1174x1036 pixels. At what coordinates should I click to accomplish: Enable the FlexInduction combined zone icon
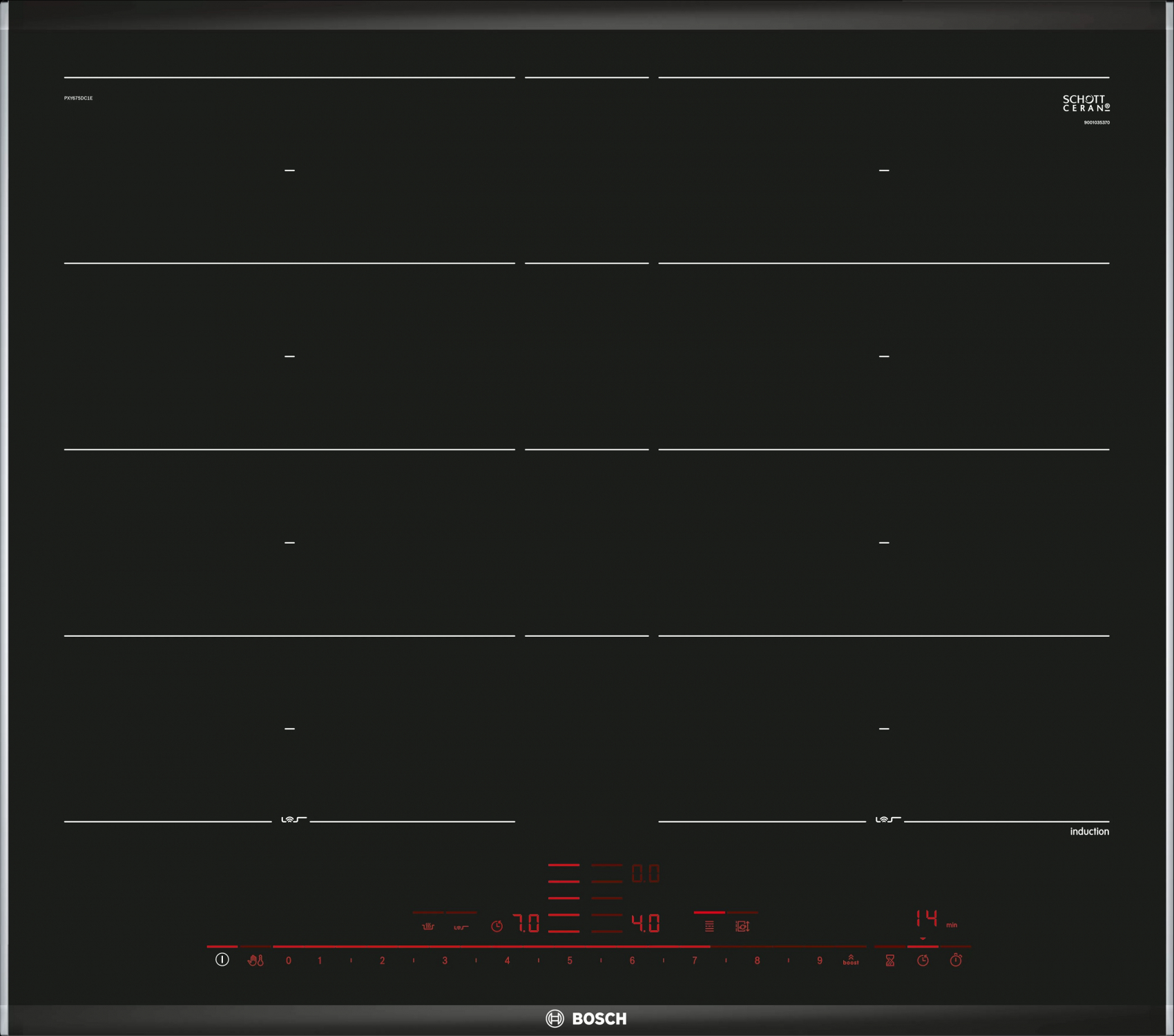pos(709,926)
